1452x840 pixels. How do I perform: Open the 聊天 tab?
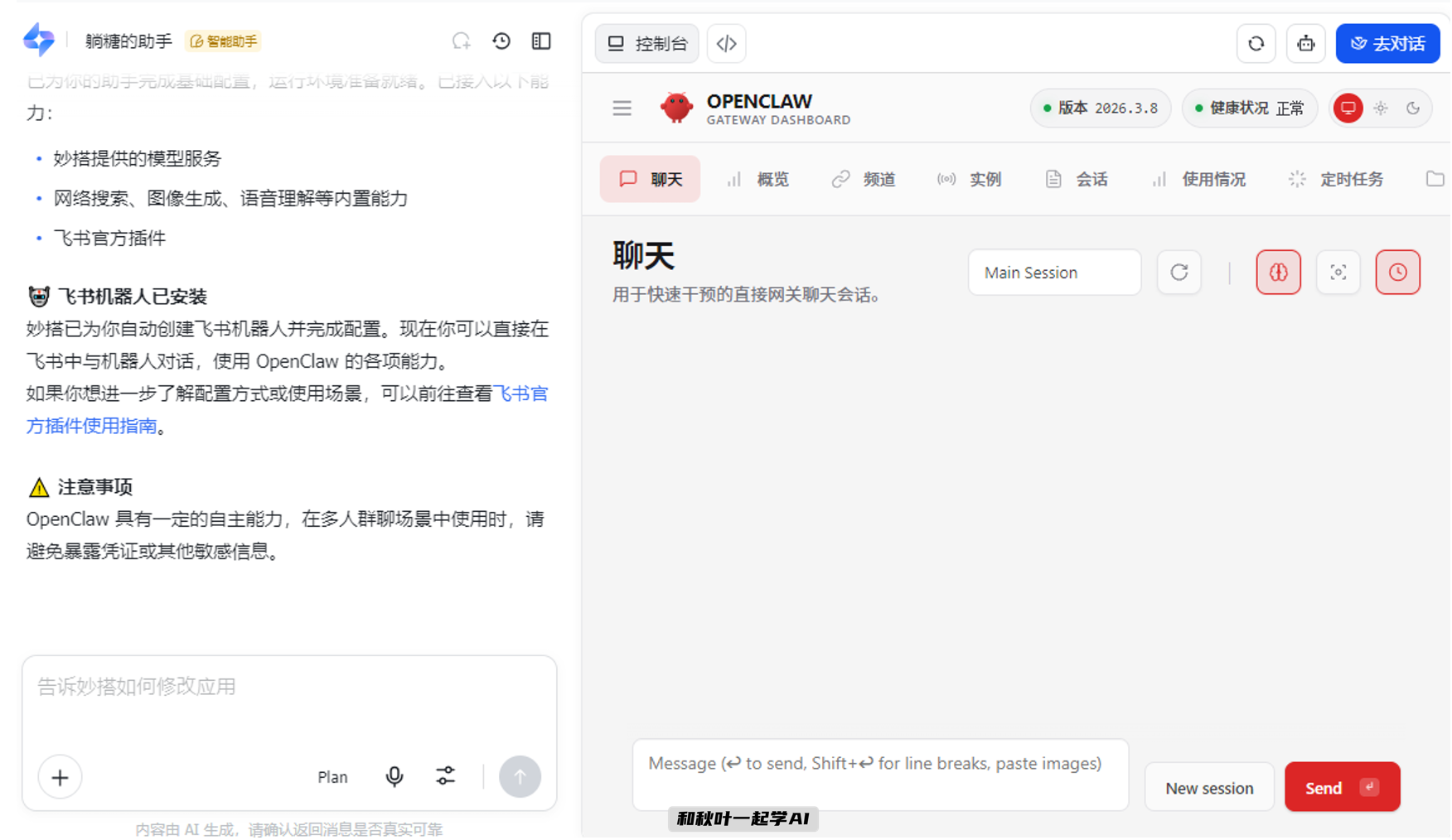click(x=650, y=179)
